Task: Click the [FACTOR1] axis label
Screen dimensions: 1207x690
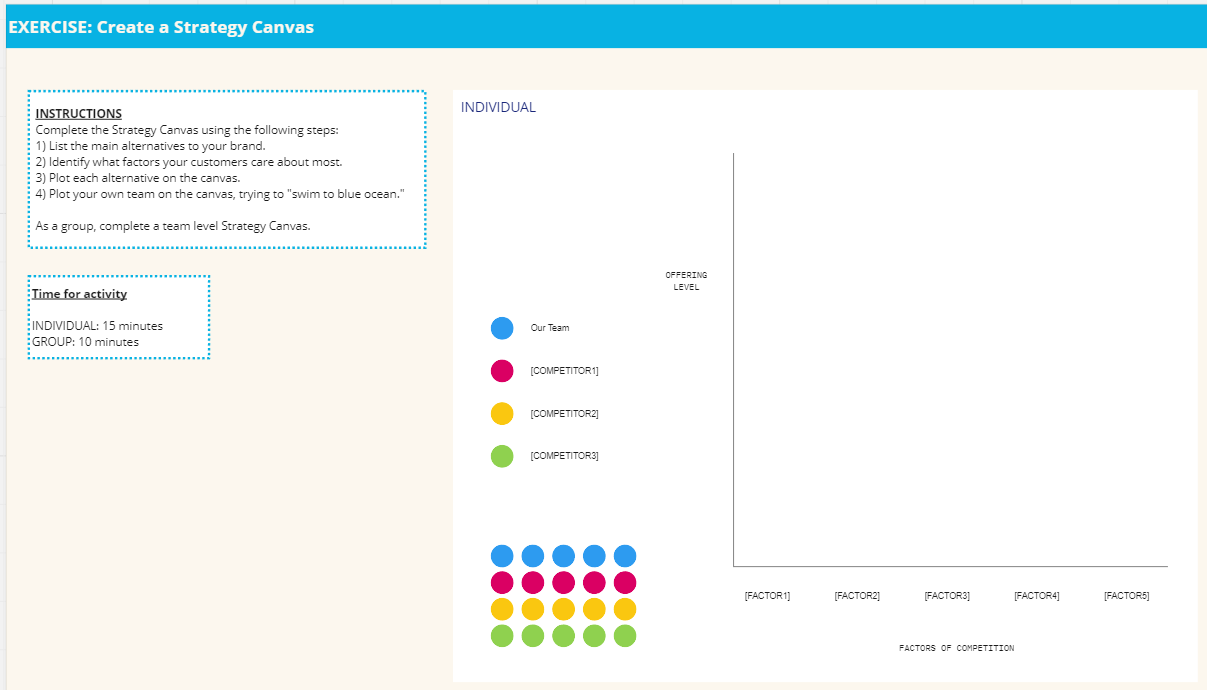Action: [767, 596]
